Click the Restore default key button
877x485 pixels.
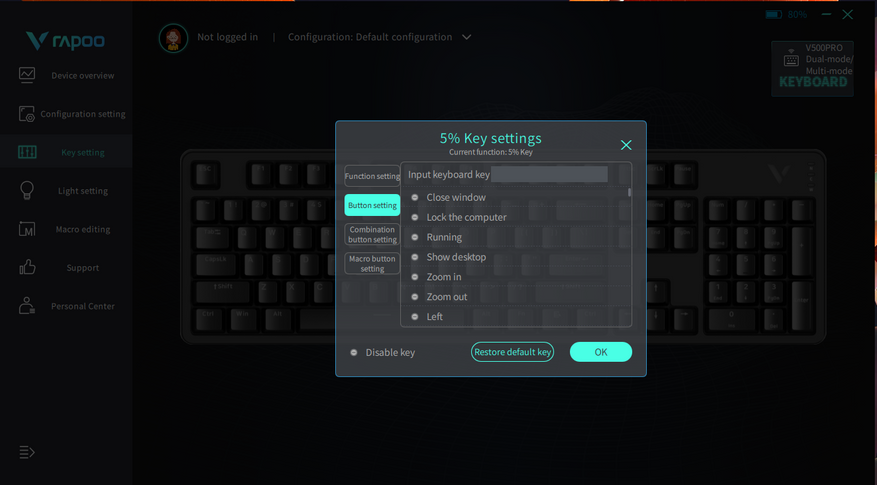[x=512, y=352]
